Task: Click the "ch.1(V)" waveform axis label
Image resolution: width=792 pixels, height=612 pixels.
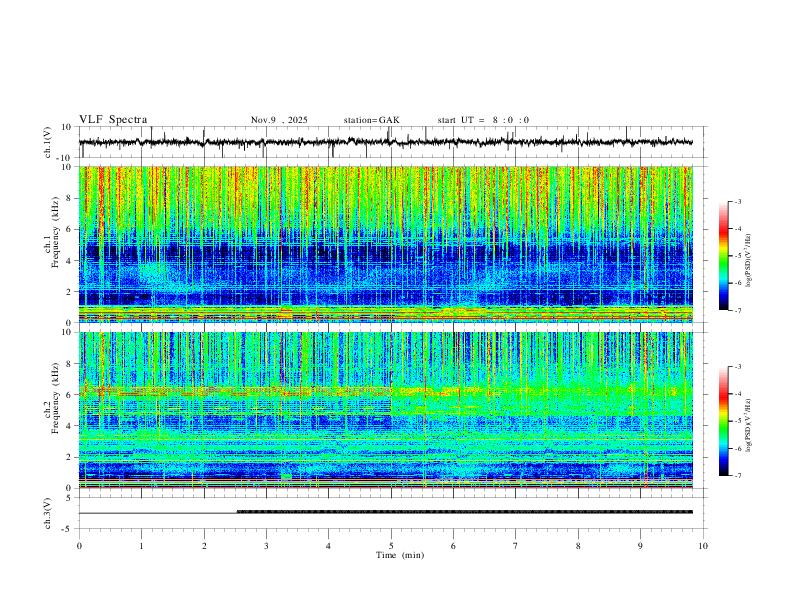Action: [48, 142]
